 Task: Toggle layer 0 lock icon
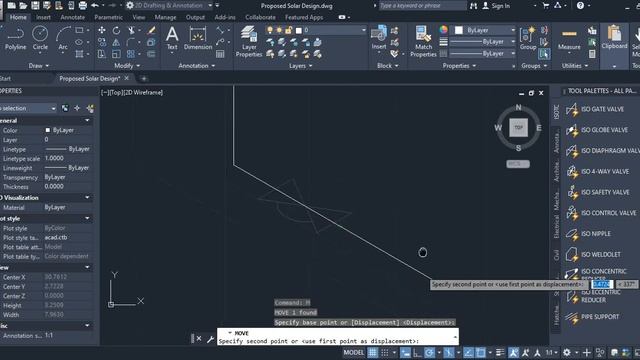point(289,30)
